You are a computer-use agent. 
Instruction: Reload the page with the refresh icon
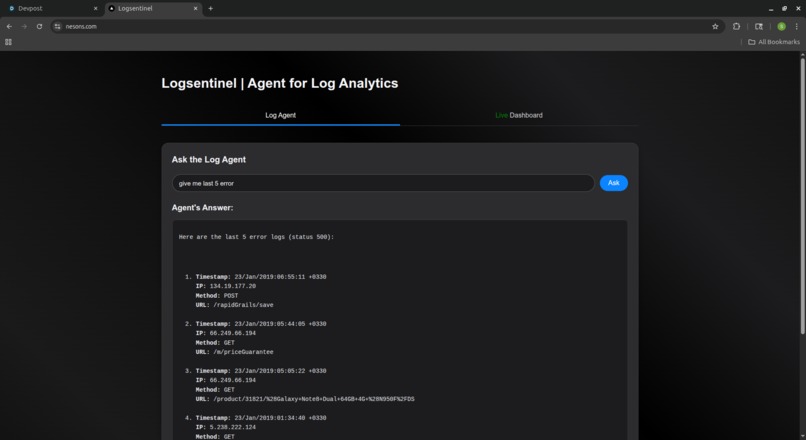39,26
